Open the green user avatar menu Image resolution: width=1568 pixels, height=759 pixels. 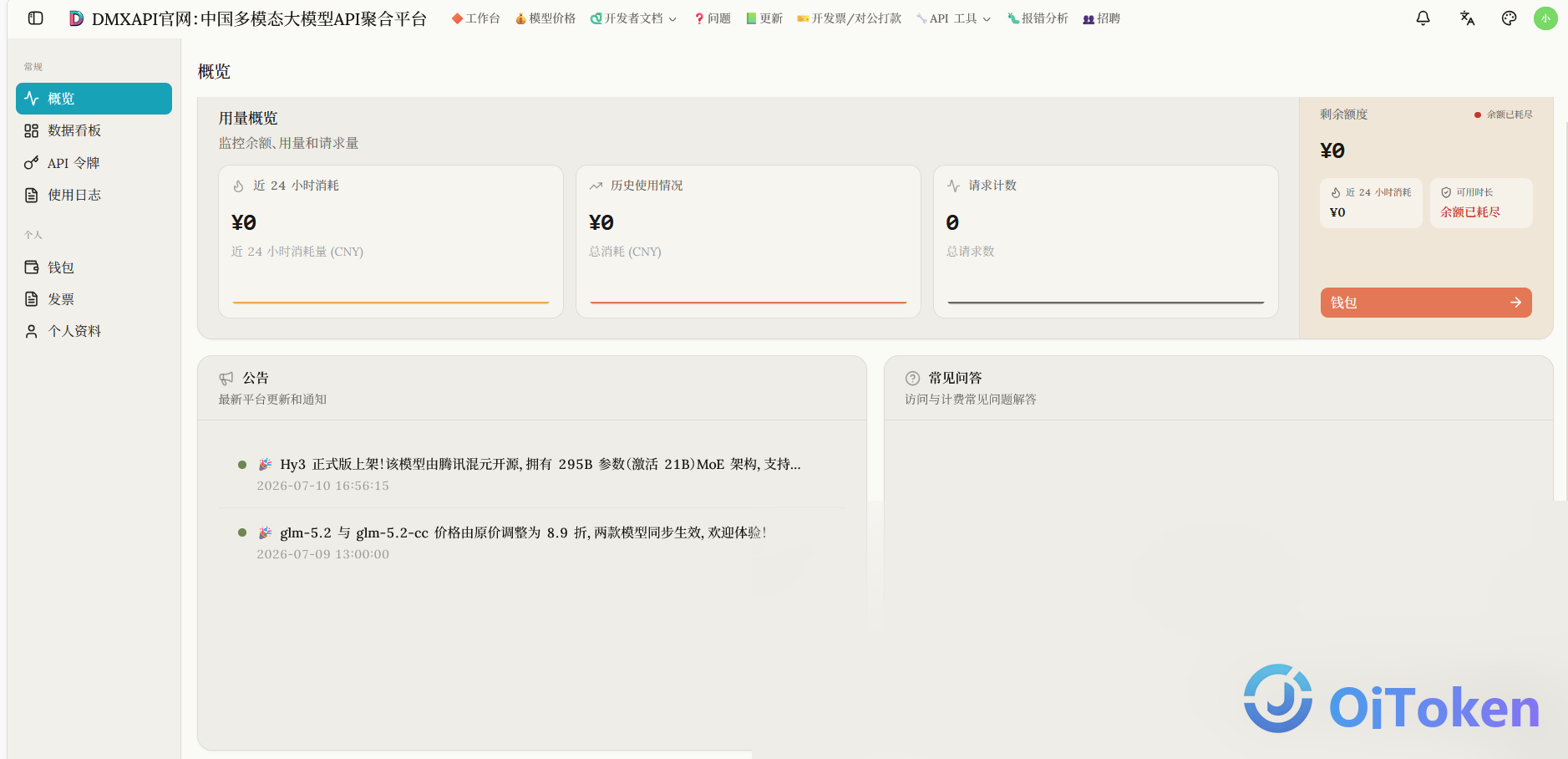(1545, 18)
